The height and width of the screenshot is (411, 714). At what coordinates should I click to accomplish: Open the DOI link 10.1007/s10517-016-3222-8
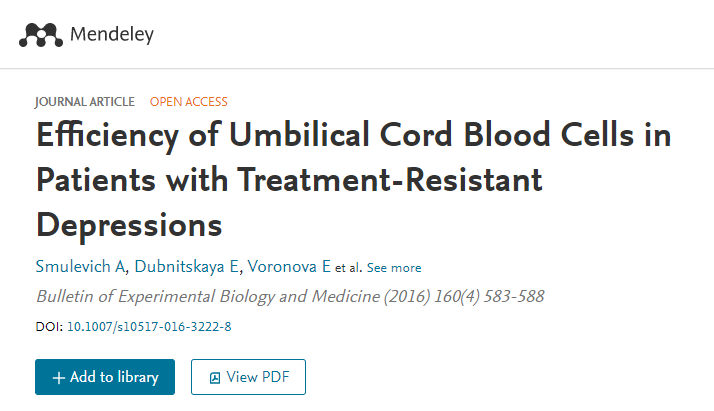[149, 326]
